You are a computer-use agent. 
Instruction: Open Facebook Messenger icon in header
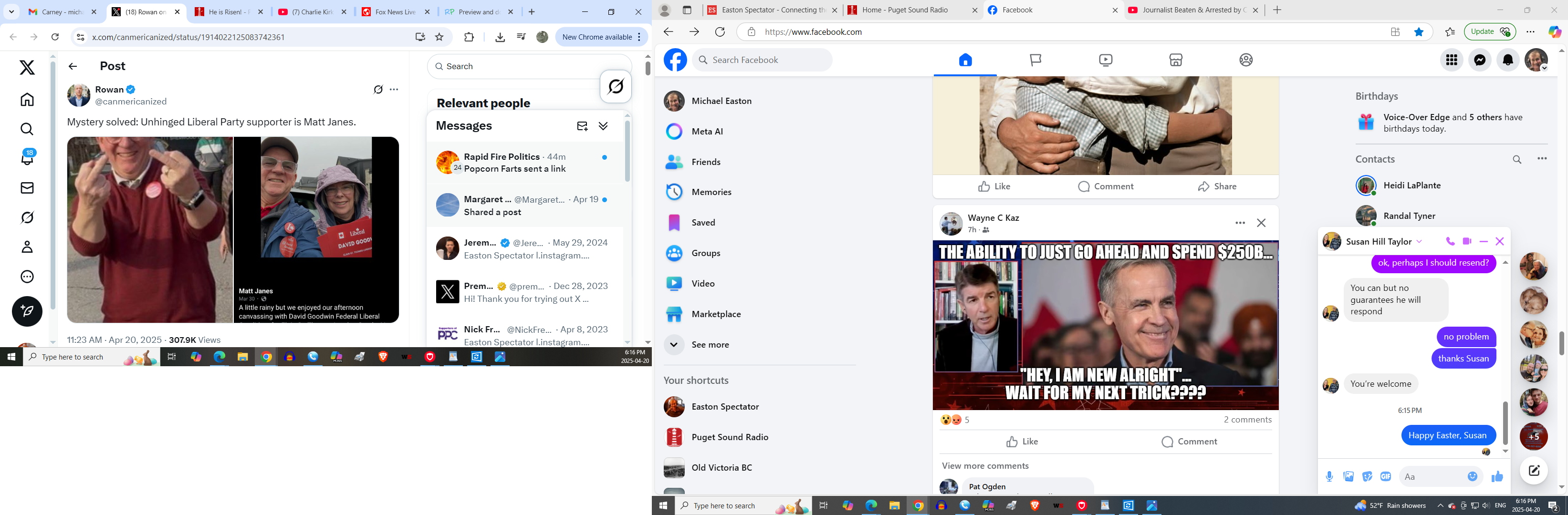tap(1480, 60)
